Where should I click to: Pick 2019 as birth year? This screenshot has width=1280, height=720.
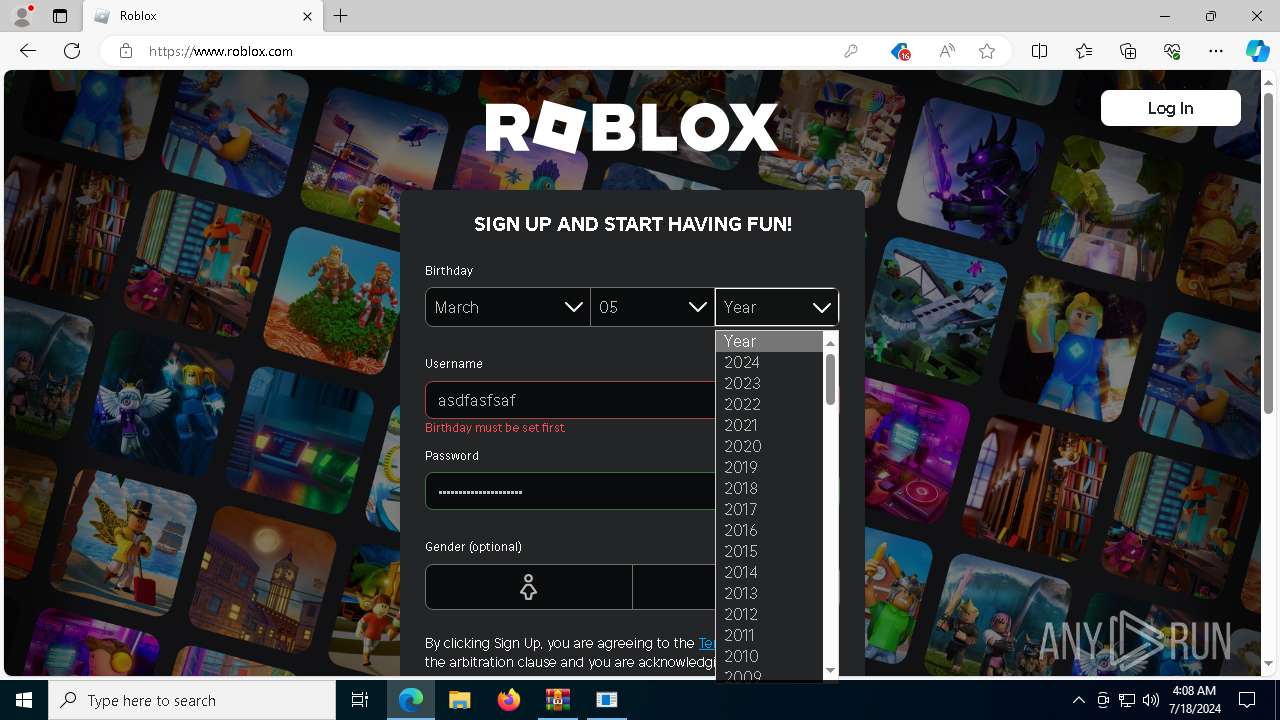tap(769, 467)
